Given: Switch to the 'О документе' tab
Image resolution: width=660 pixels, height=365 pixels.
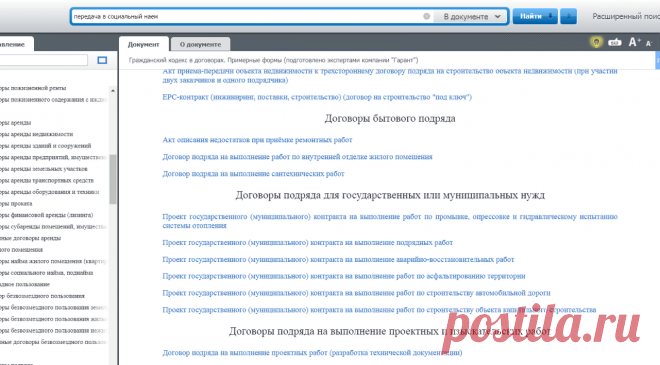Looking at the screenshot, I should coord(200,44).
